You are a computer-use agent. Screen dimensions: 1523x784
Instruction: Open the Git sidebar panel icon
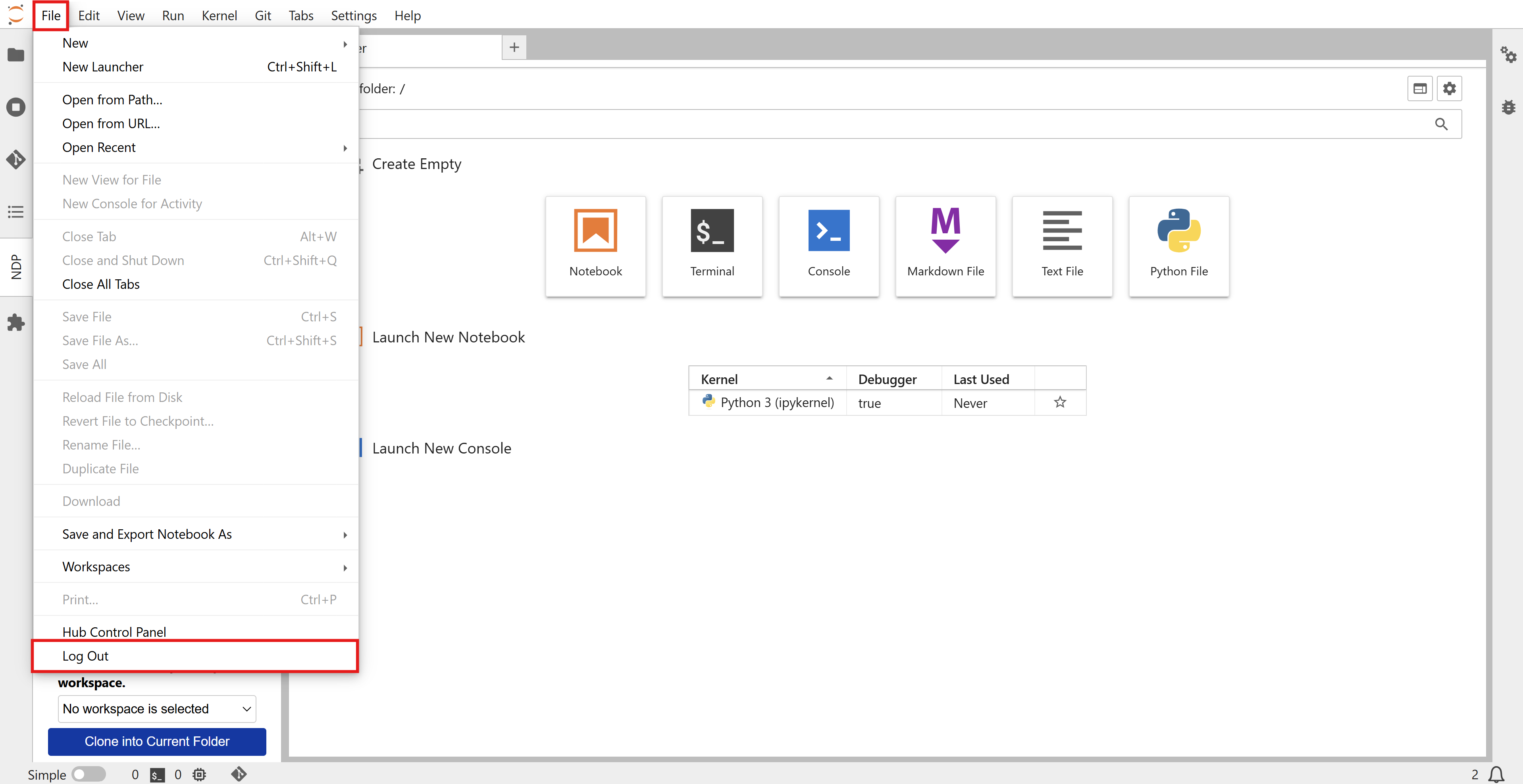[x=16, y=159]
